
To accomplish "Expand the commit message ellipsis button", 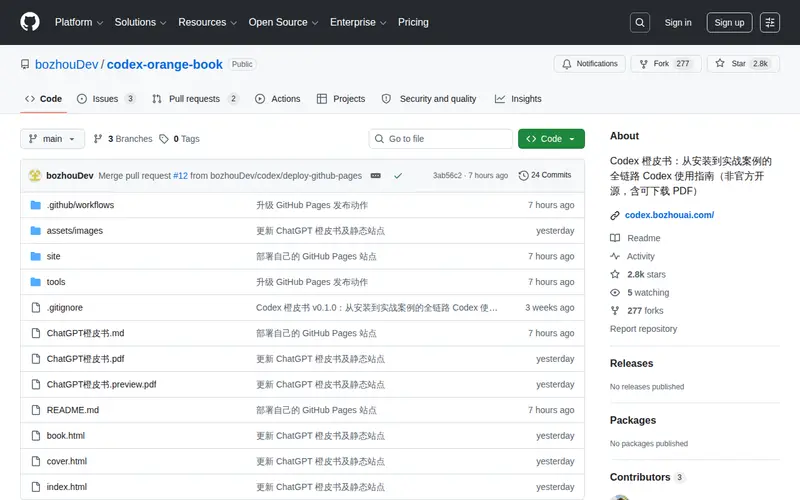I will [376, 176].
